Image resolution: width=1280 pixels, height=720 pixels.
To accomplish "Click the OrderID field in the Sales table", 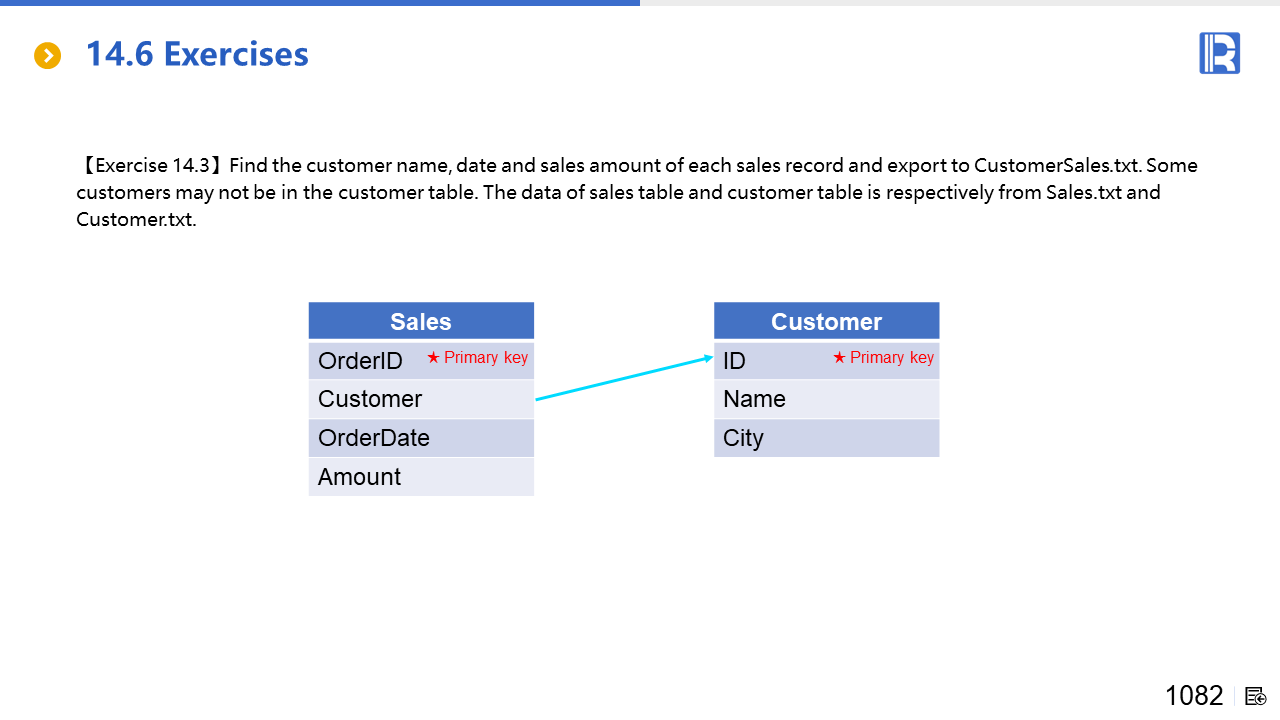I will pos(360,361).
